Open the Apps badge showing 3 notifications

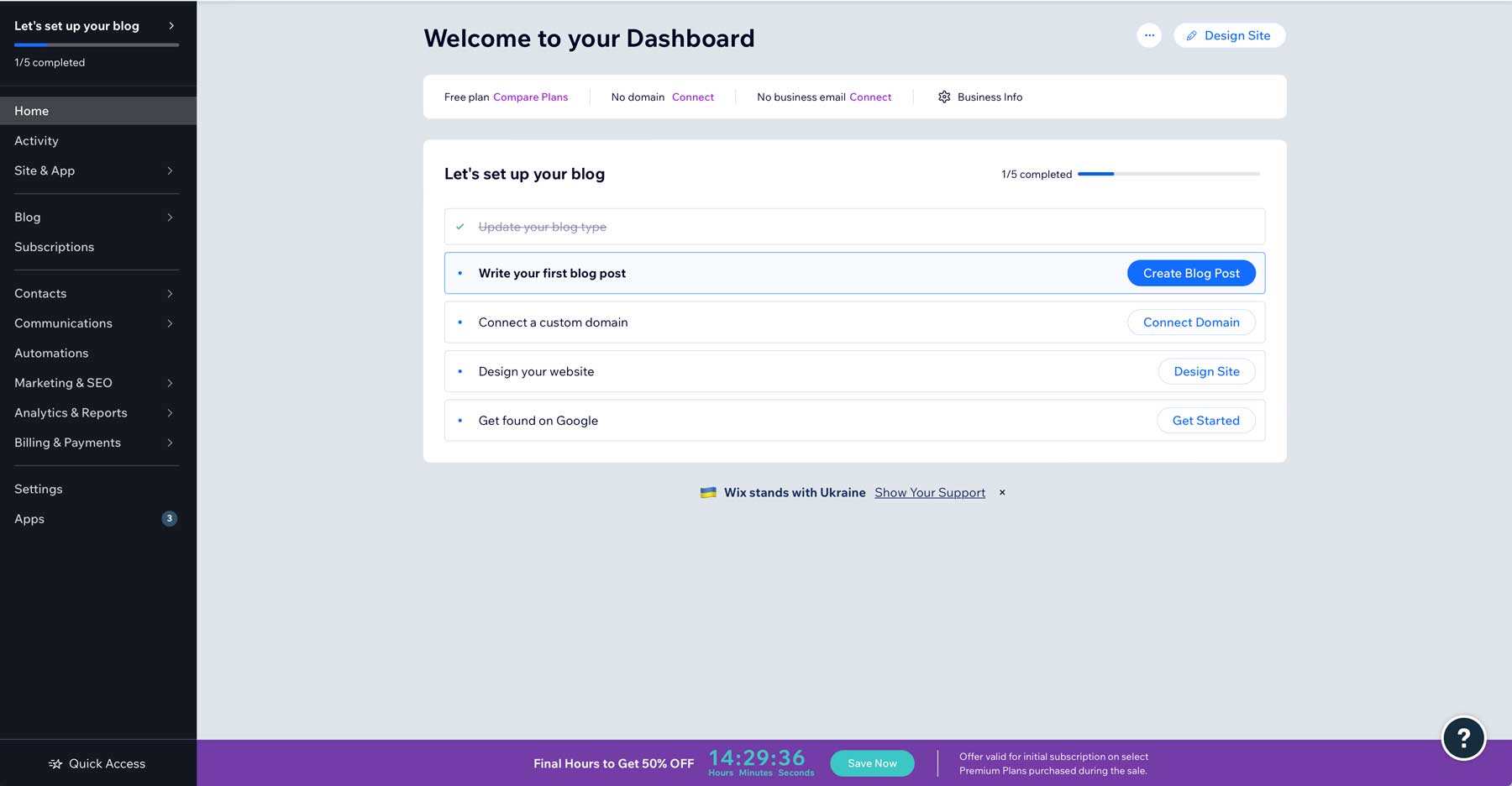[169, 518]
